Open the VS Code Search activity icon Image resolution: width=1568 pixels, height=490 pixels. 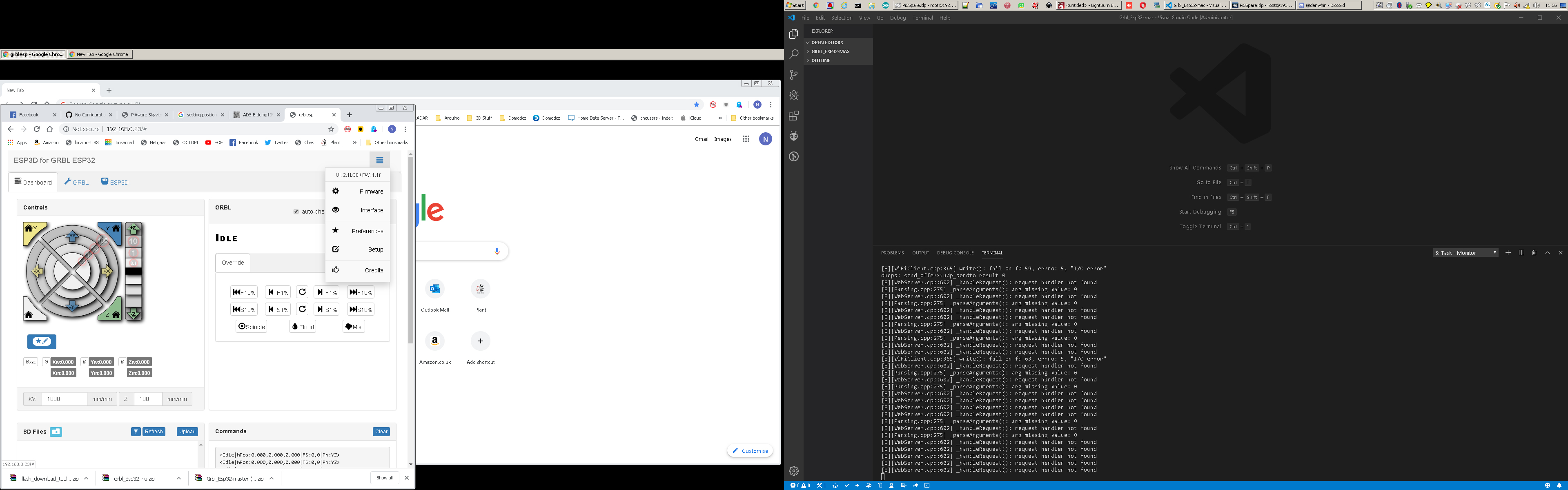(x=794, y=54)
